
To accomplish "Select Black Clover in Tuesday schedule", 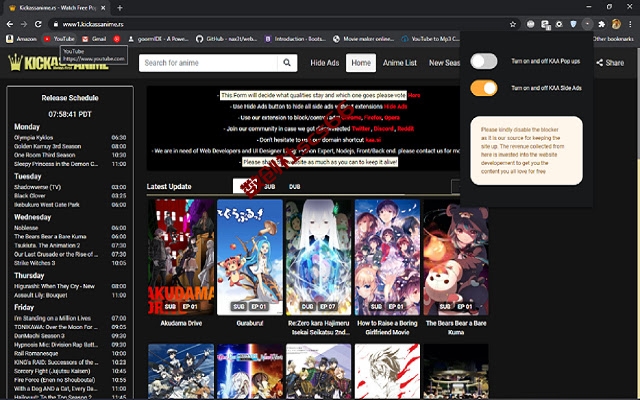I will coord(30,196).
